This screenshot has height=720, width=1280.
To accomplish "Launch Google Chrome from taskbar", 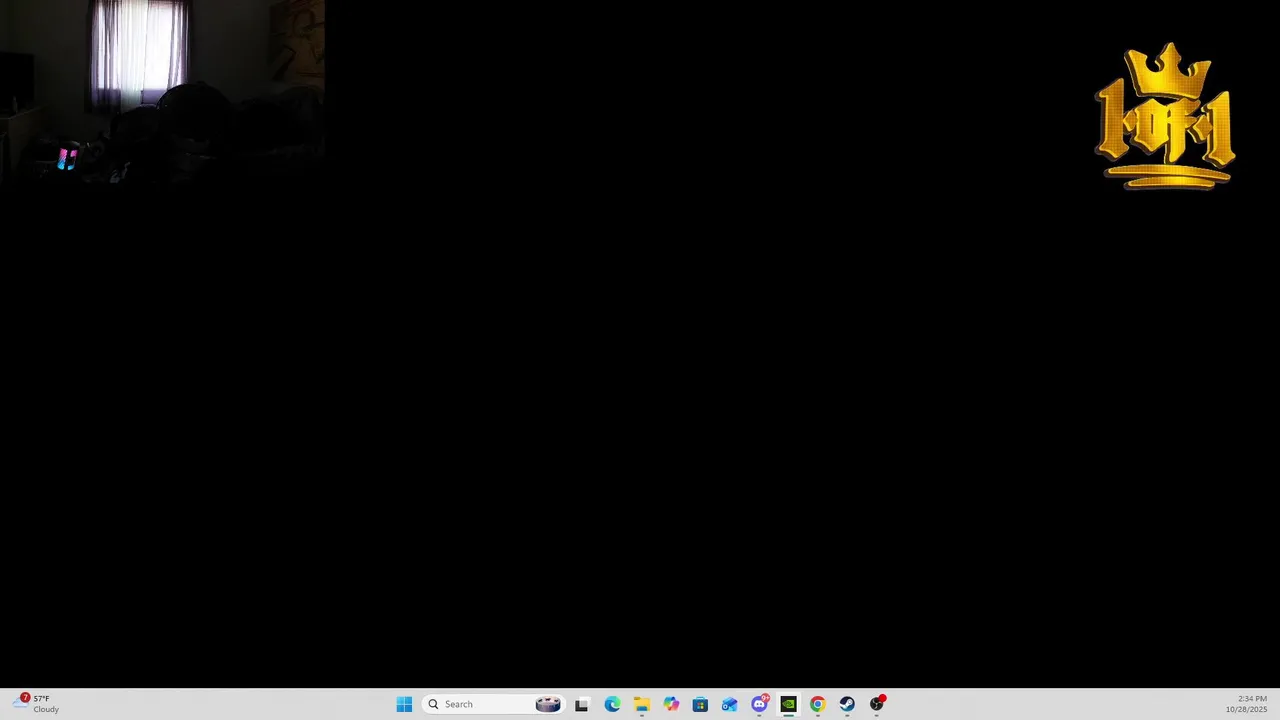I will (x=818, y=704).
